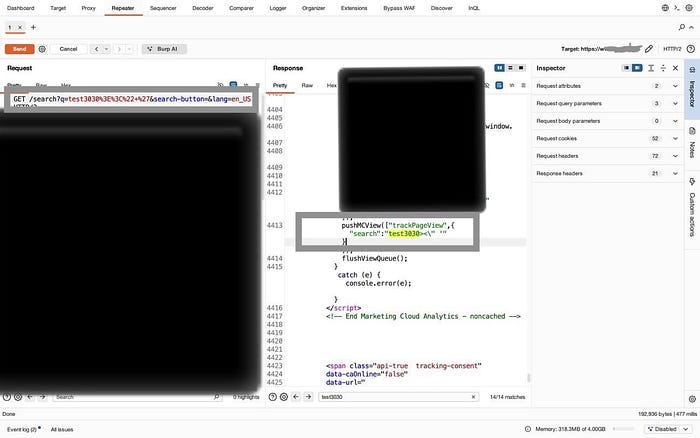Screen dimensions: 700x438
Task: Jump to next response search match
Action: (308, 396)
